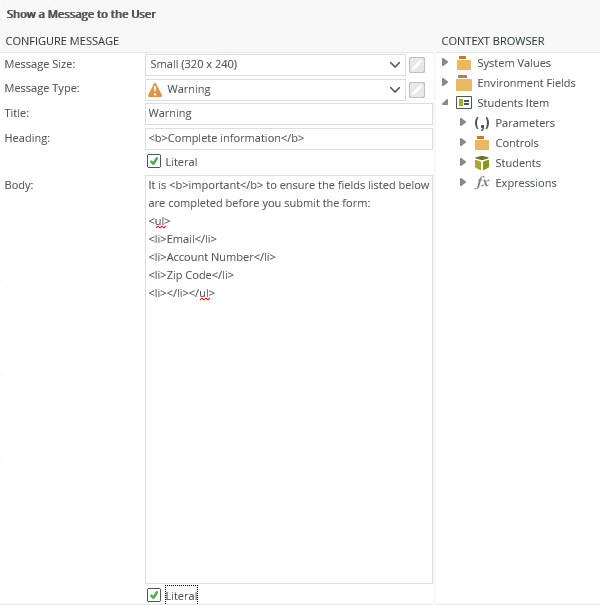This screenshot has height=605, width=600.
Task: Collapse the Students Item node
Action: [445, 103]
